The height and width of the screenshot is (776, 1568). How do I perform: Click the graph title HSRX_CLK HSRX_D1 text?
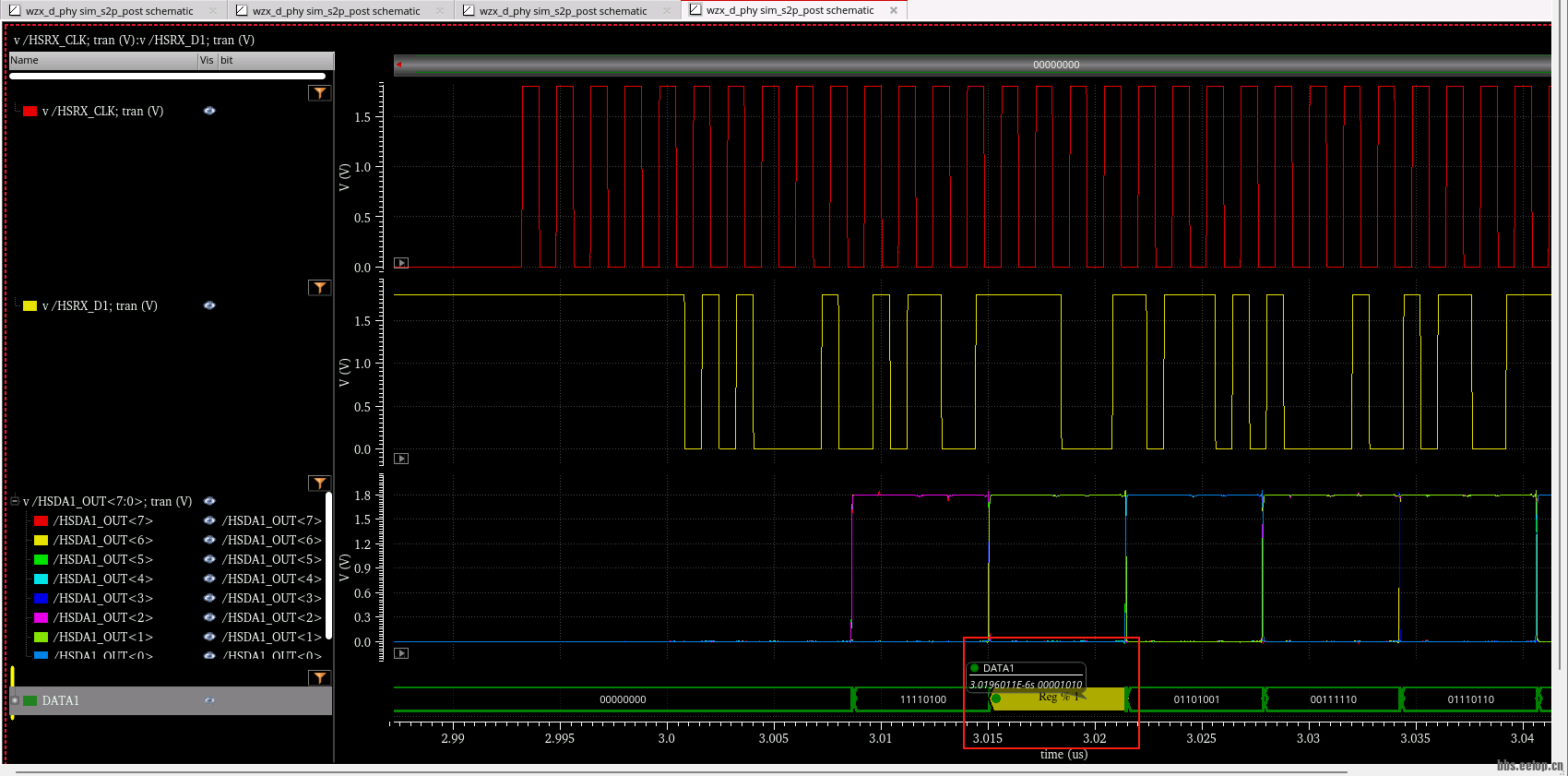pos(134,40)
